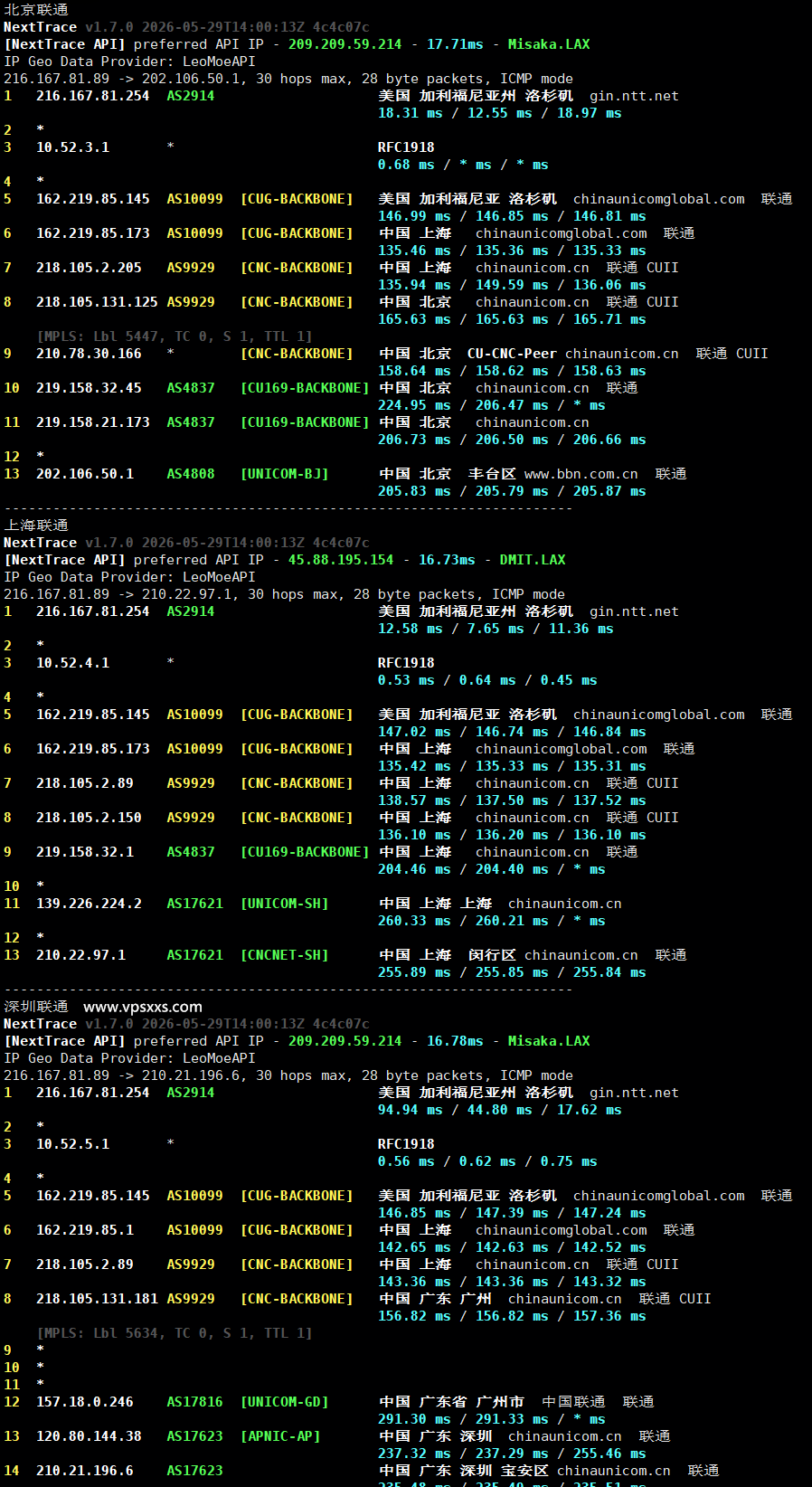Image resolution: width=812 pixels, height=1487 pixels.
Task: Click the 158.64 ms latency value
Action: click(414, 371)
